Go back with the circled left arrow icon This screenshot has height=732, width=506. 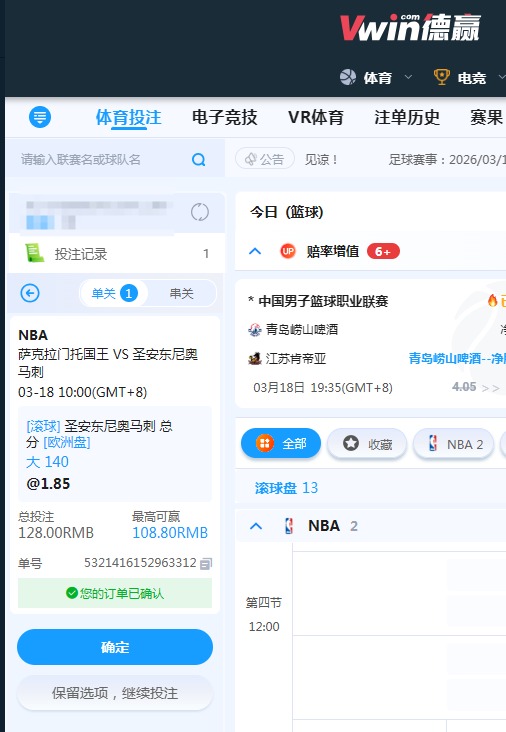(x=30, y=293)
